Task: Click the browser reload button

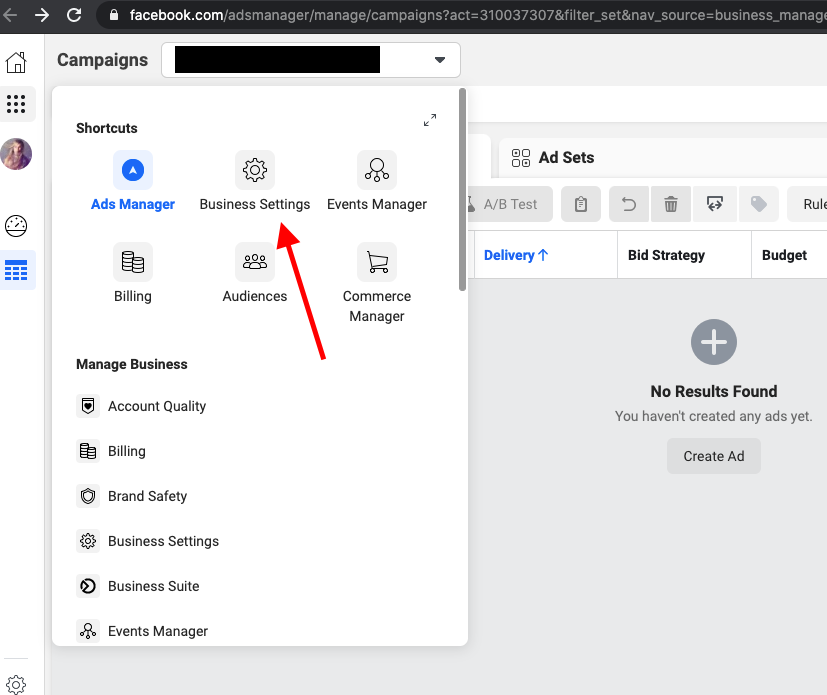Action: (74, 15)
